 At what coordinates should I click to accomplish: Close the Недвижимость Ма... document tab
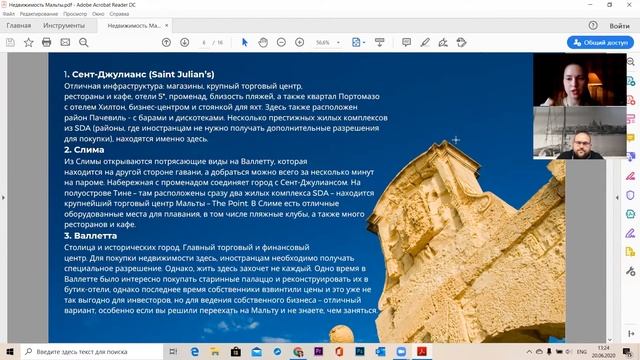click(x=167, y=26)
